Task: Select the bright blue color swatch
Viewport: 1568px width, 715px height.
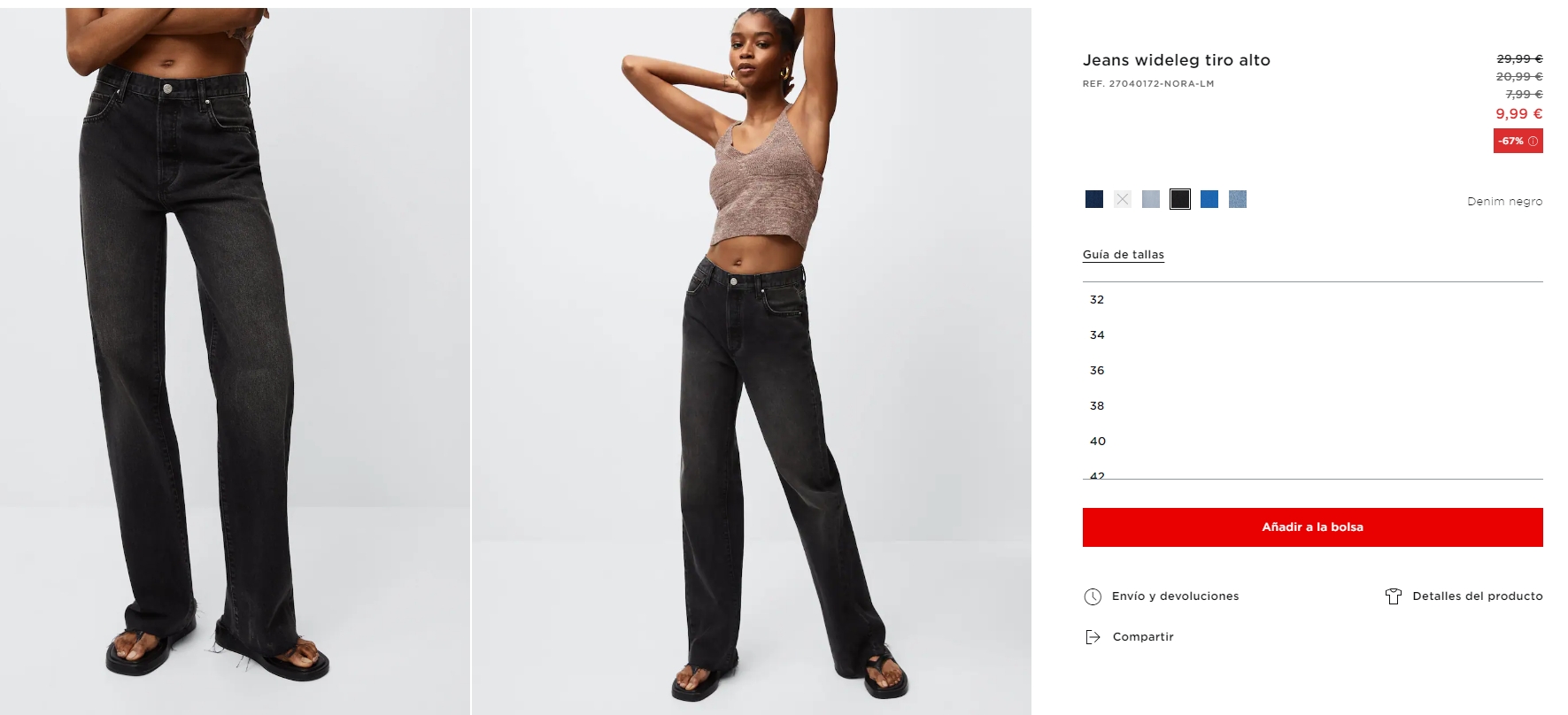Action: (x=1209, y=199)
